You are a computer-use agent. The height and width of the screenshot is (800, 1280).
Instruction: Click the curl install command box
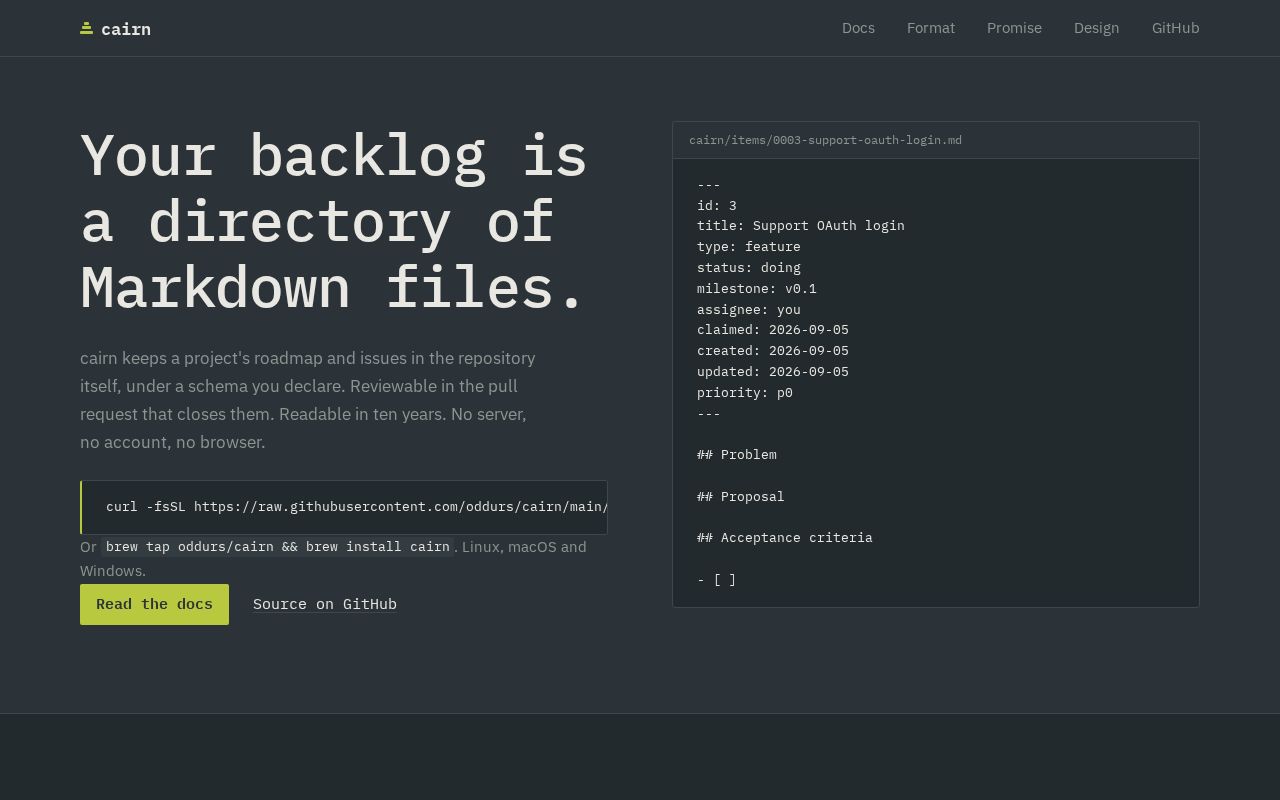tap(344, 507)
